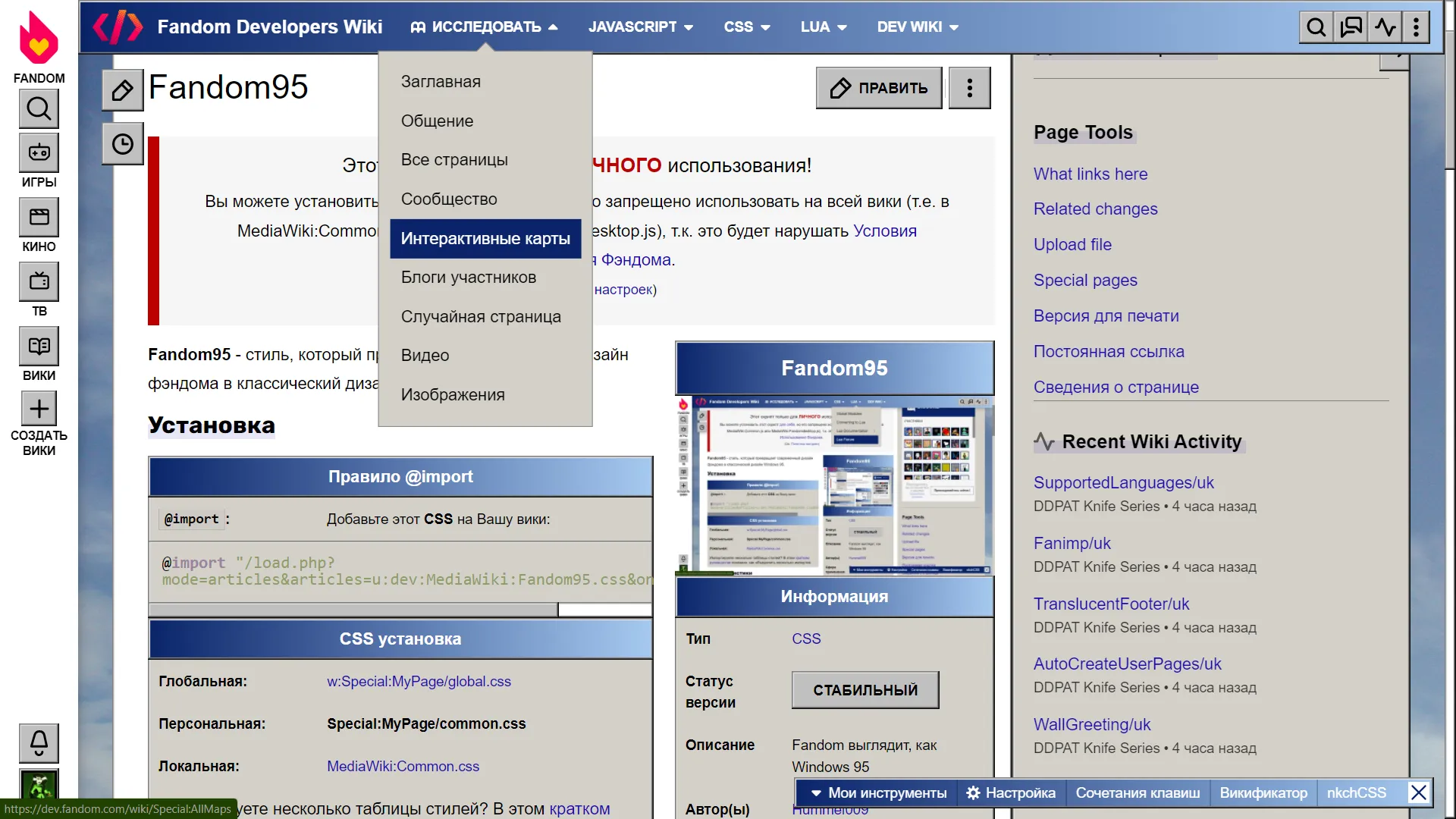Open the Условия link in notice
1456x819 pixels.
885,231
